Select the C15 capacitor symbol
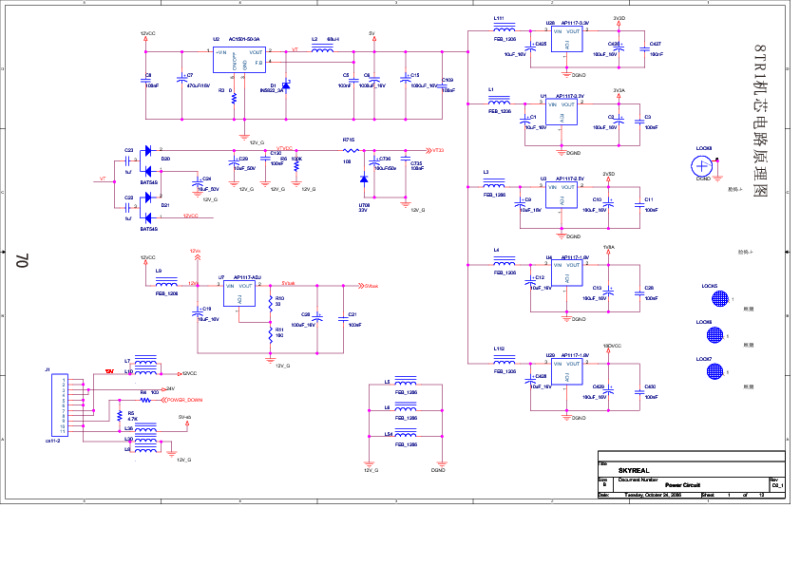Screen dimensions: 800x565 coord(406,79)
